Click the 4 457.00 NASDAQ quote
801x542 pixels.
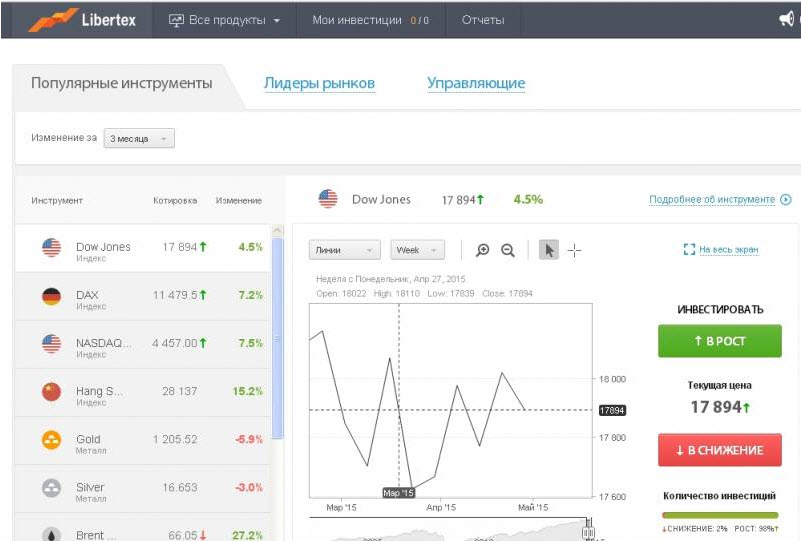pyautogui.click(x=175, y=343)
